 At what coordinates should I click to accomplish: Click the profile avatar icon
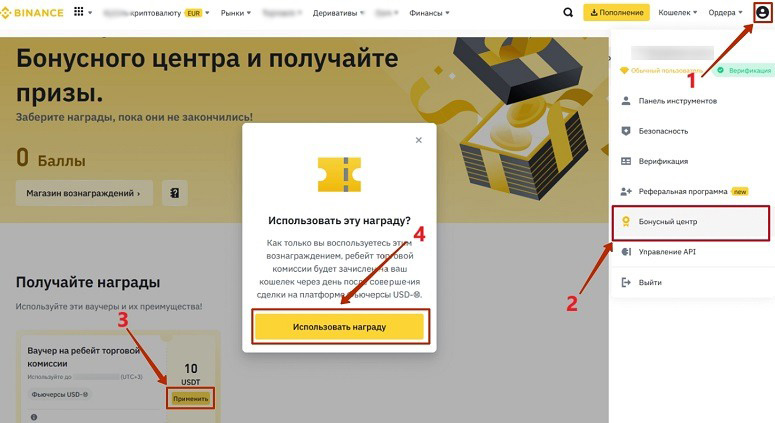(763, 12)
